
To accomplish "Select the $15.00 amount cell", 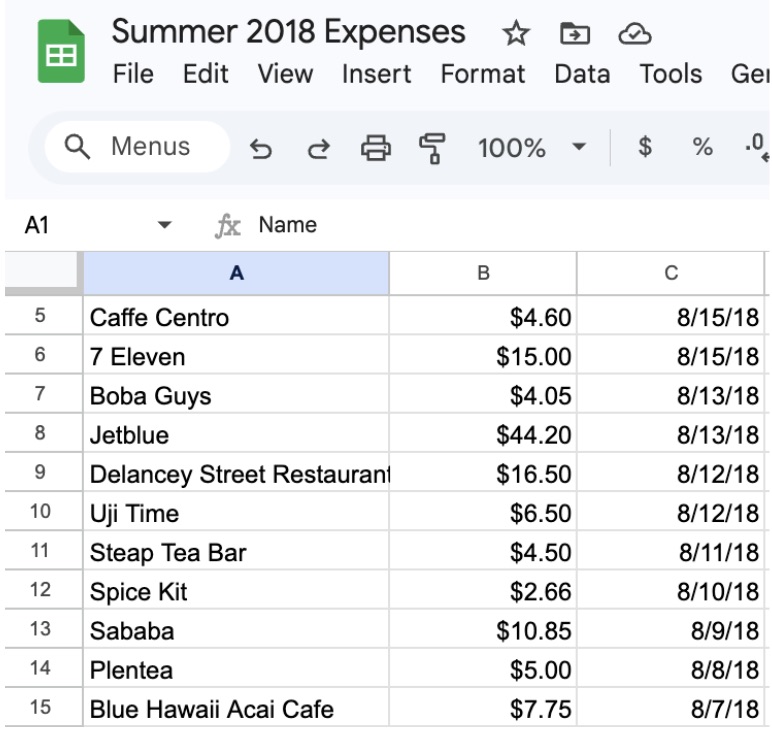I will [483, 355].
